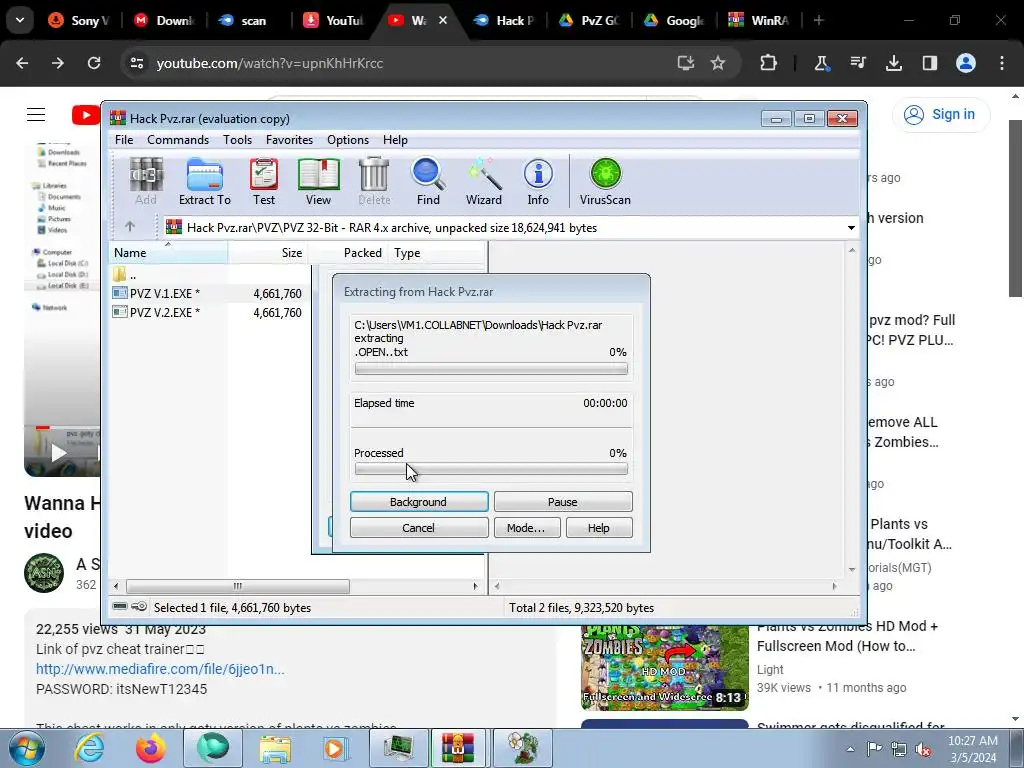Click the Windows Start button
The height and width of the screenshot is (768, 1024).
tap(26, 748)
